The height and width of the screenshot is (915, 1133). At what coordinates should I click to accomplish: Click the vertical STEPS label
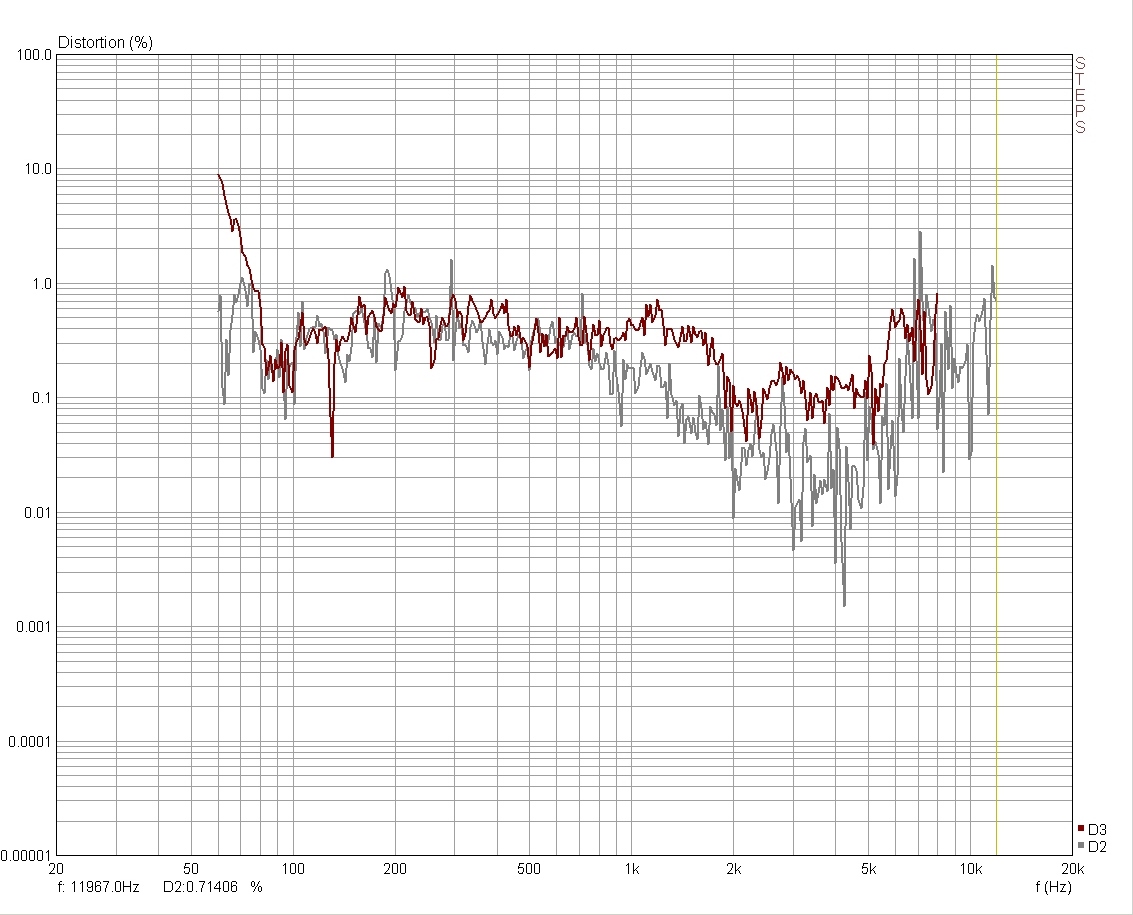tap(1080, 96)
